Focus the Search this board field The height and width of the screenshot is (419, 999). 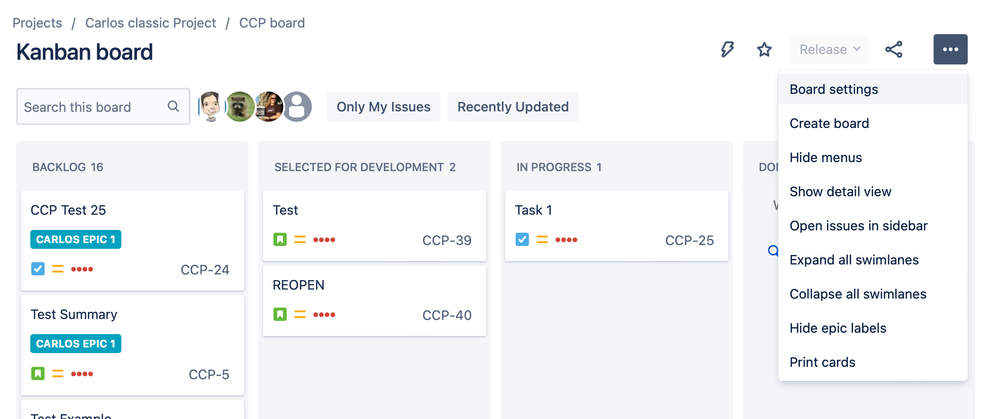[103, 106]
